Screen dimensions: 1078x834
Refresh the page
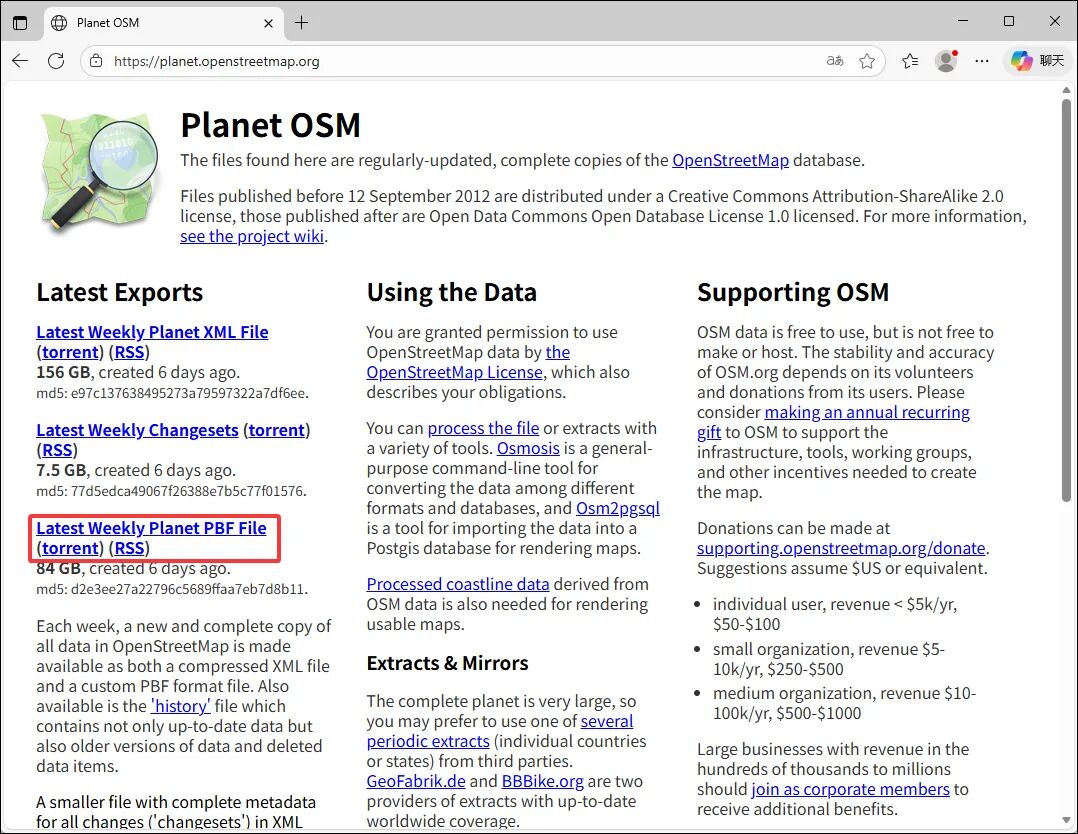pyautogui.click(x=56, y=61)
